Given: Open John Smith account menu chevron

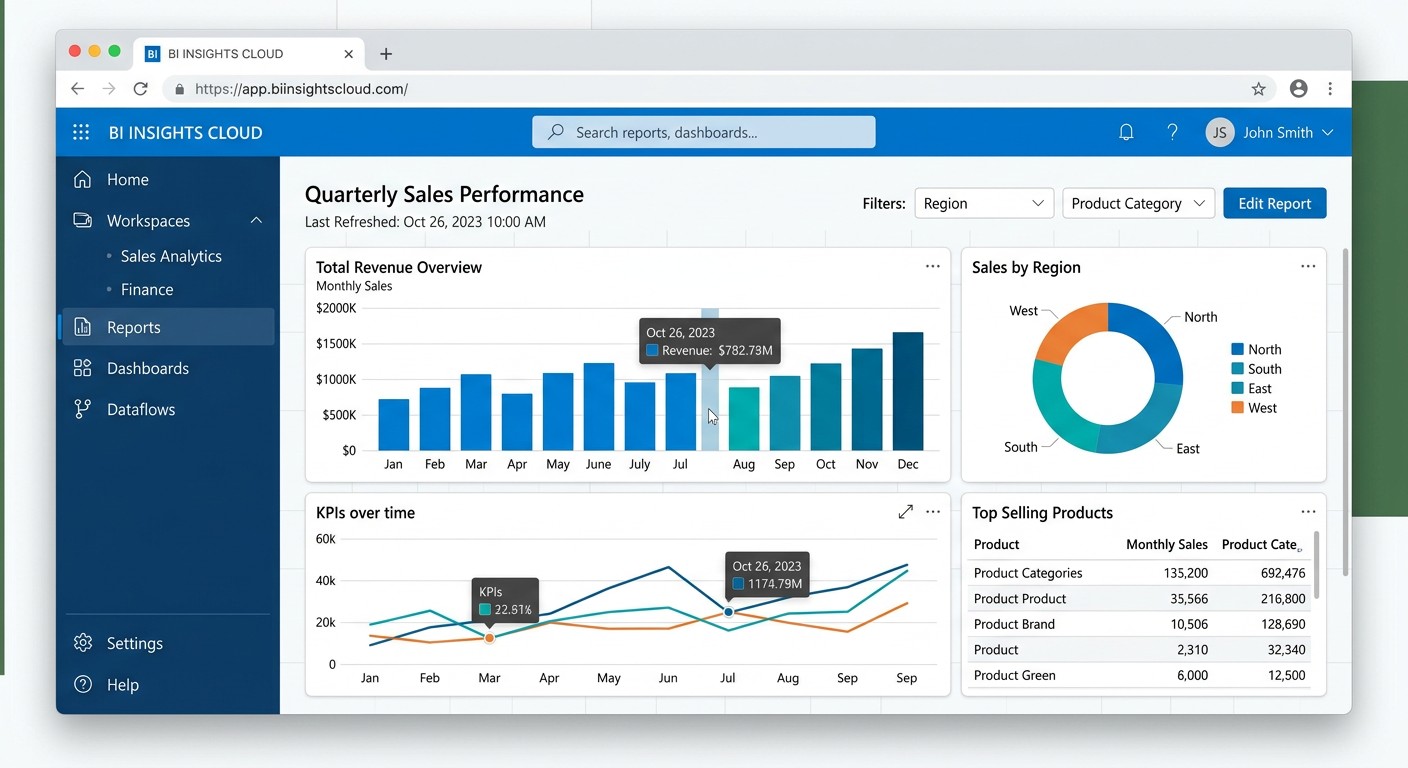Looking at the screenshot, I should [x=1328, y=132].
